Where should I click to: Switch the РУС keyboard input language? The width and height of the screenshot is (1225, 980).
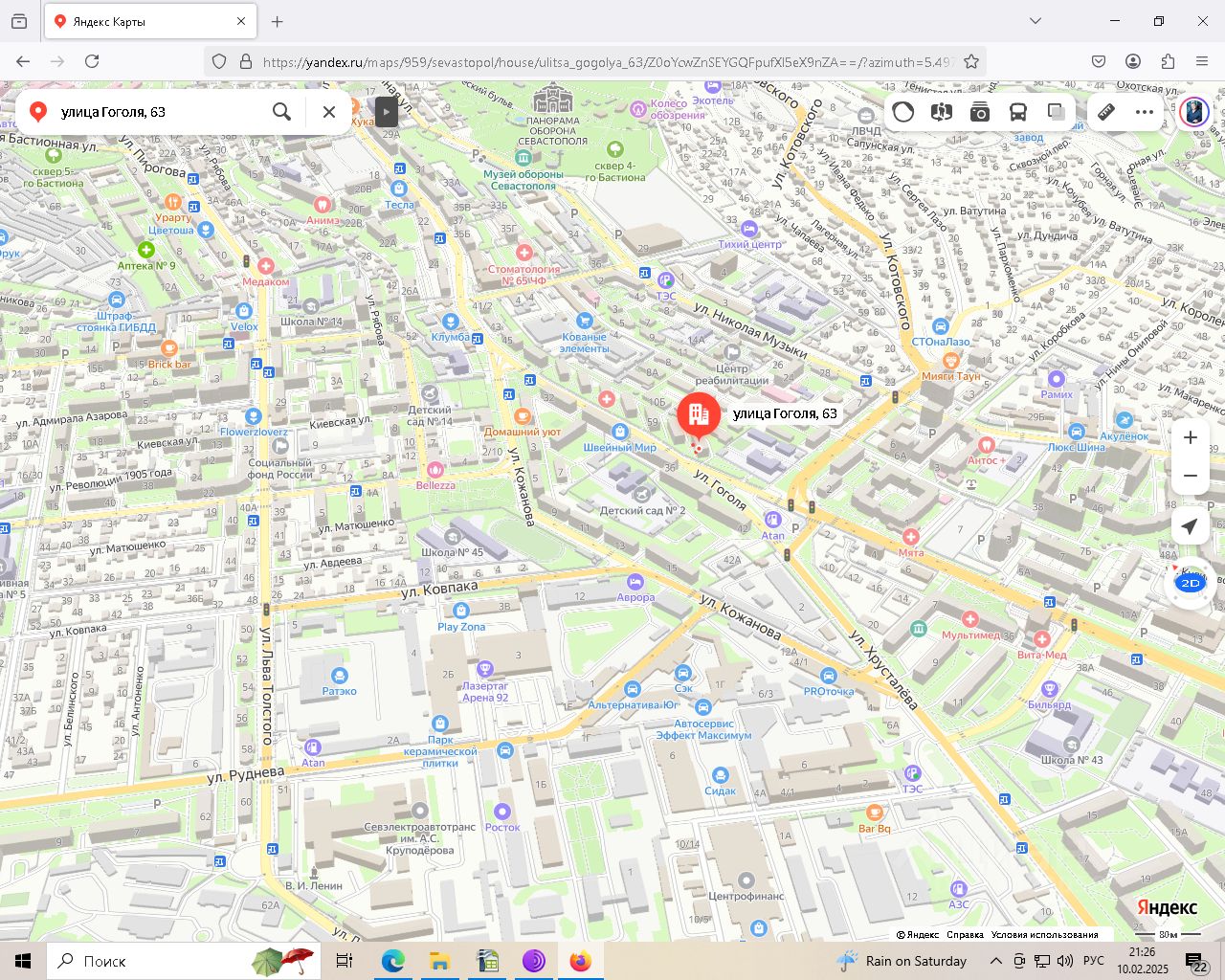(x=1093, y=961)
